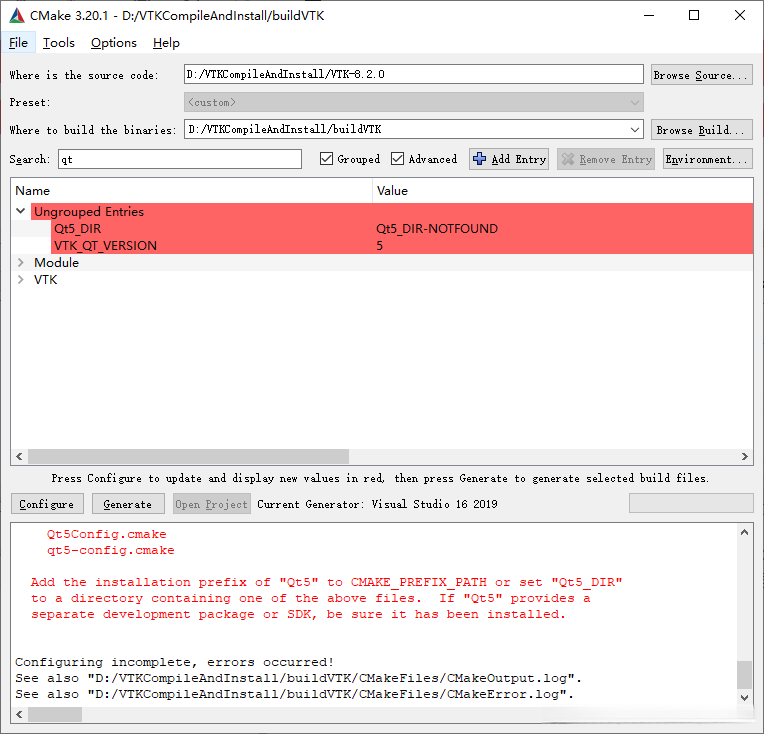This screenshot has height=734, width=764.
Task: Expand the Module group
Action: (x=20, y=262)
